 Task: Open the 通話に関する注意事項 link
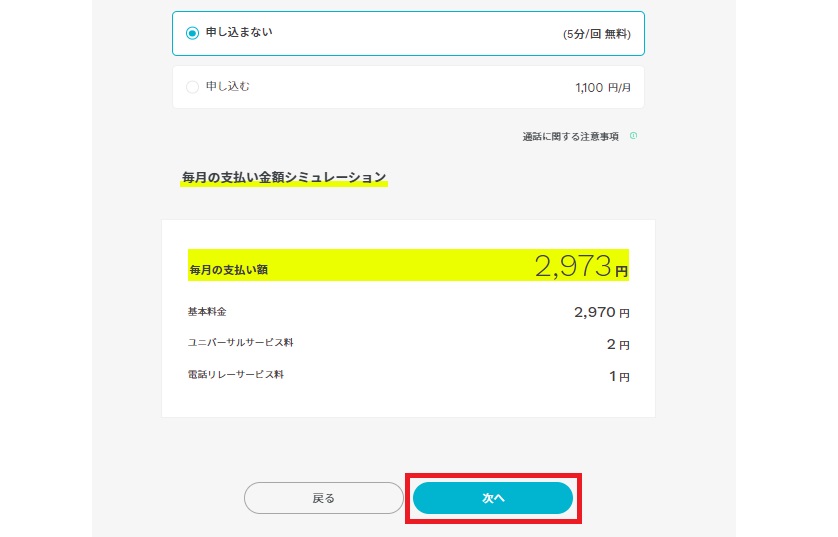[x=570, y=137]
